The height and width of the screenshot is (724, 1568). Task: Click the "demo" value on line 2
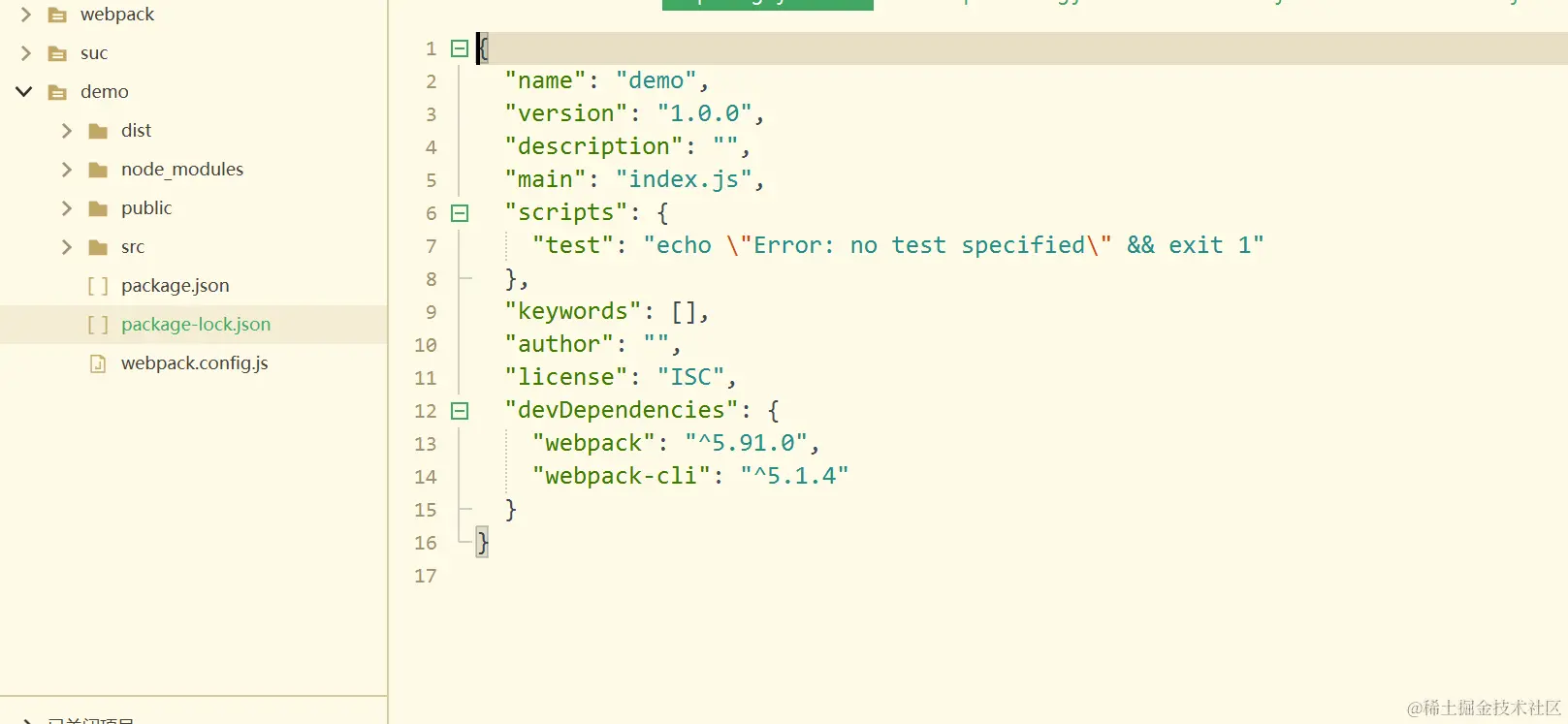656,80
